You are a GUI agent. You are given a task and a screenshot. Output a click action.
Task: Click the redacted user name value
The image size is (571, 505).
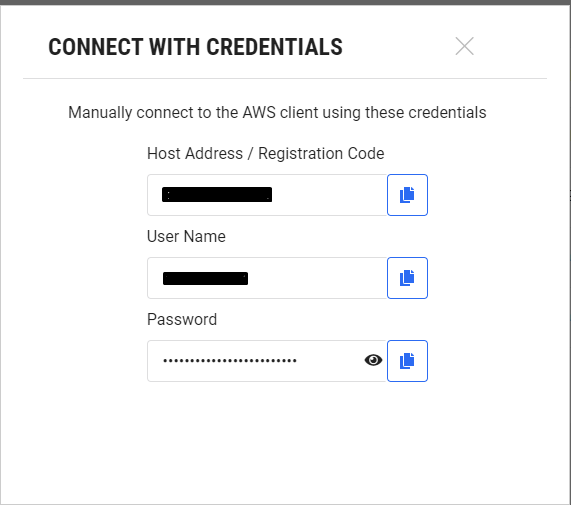click(205, 279)
